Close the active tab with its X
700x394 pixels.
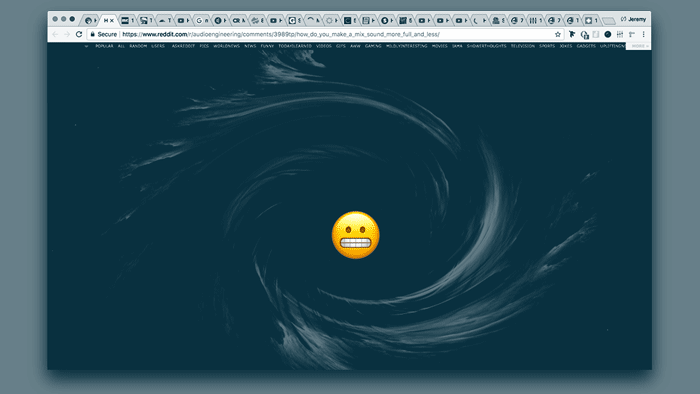click(112, 21)
